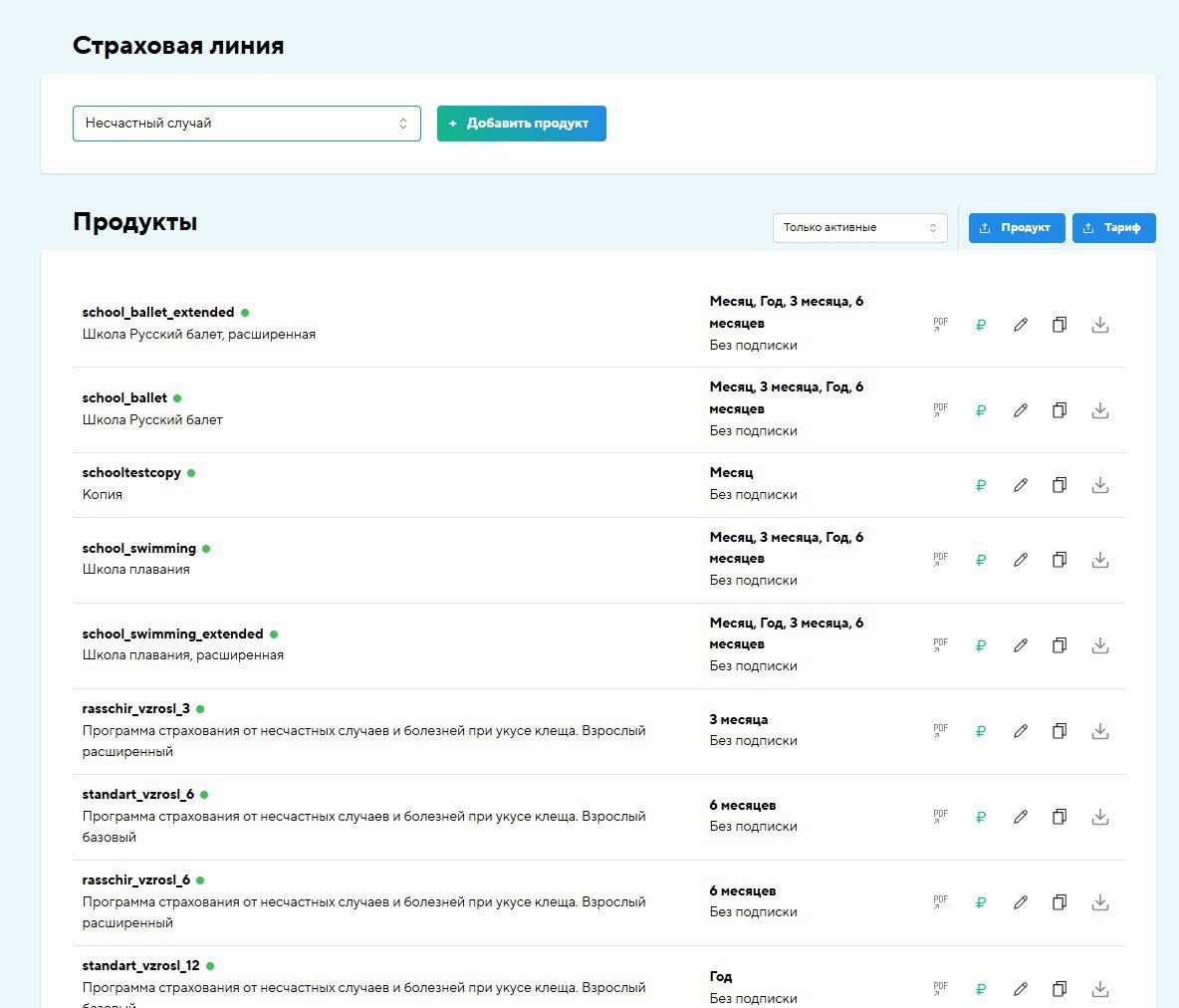Expand the Только активные filter dropdown
The height and width of the screenshot is (1008, 1179).
coord(859,227)
